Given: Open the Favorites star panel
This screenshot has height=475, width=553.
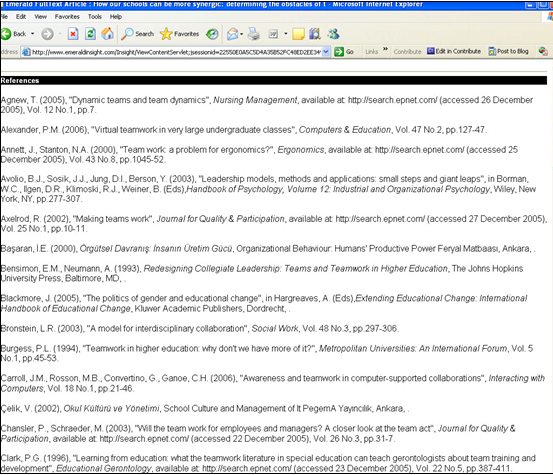Looking at the screenshot, I should (180, 34).
